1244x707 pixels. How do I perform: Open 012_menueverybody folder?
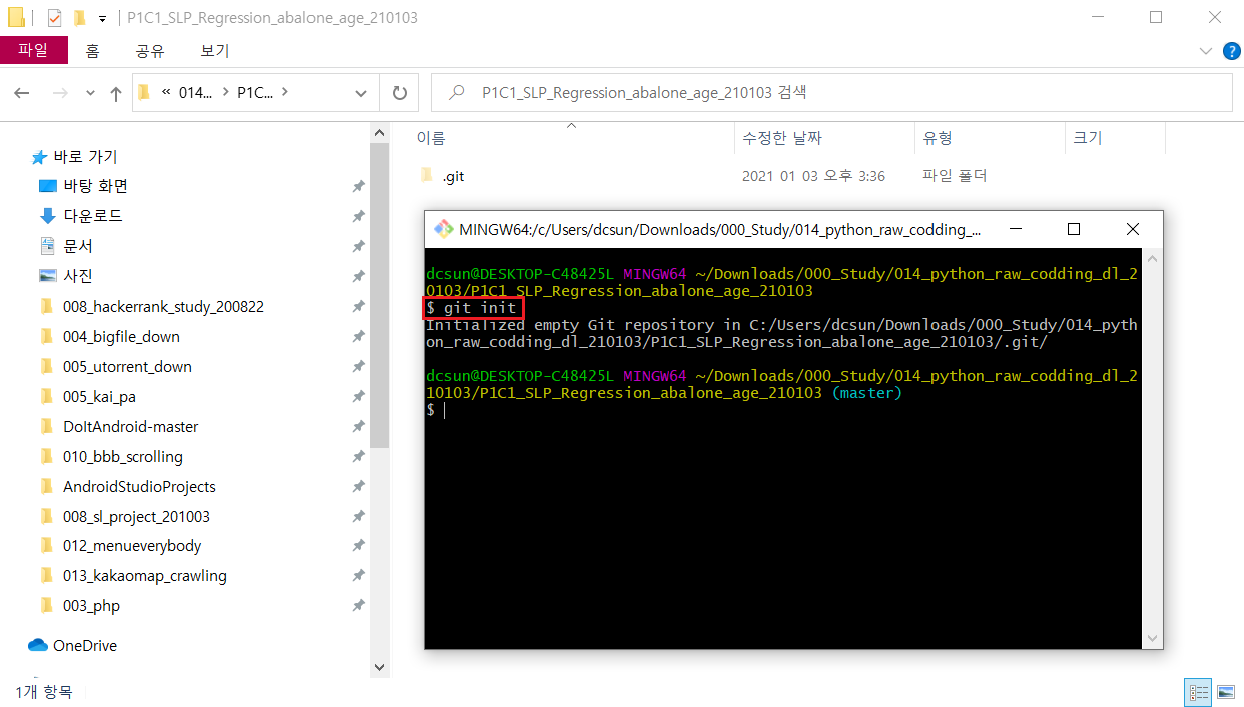pos(120,546)
